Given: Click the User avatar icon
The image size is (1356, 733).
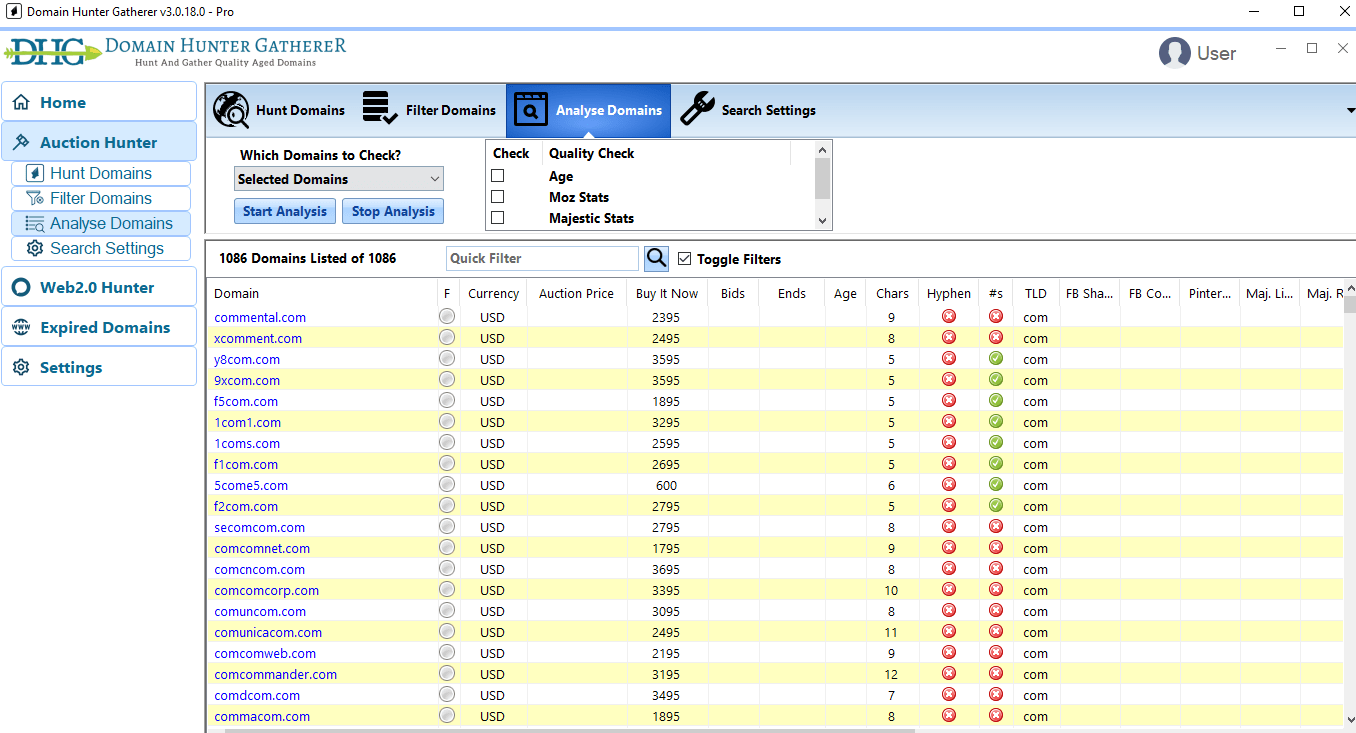Looking at the screenshot, I should point(1174,53).
